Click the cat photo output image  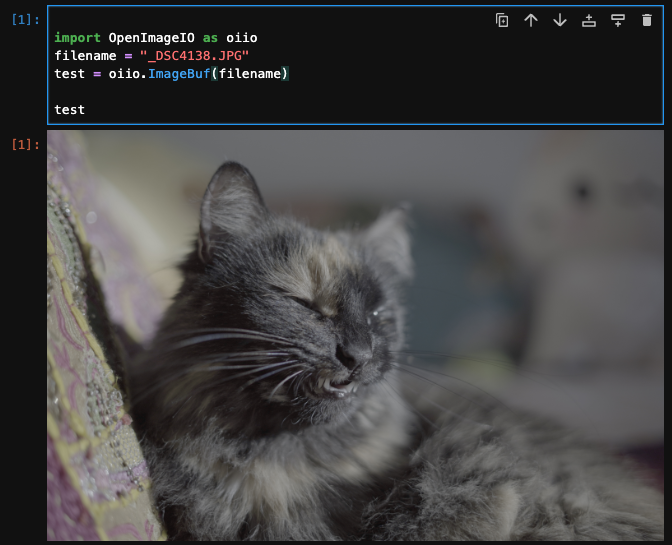[x=355, y=335]
